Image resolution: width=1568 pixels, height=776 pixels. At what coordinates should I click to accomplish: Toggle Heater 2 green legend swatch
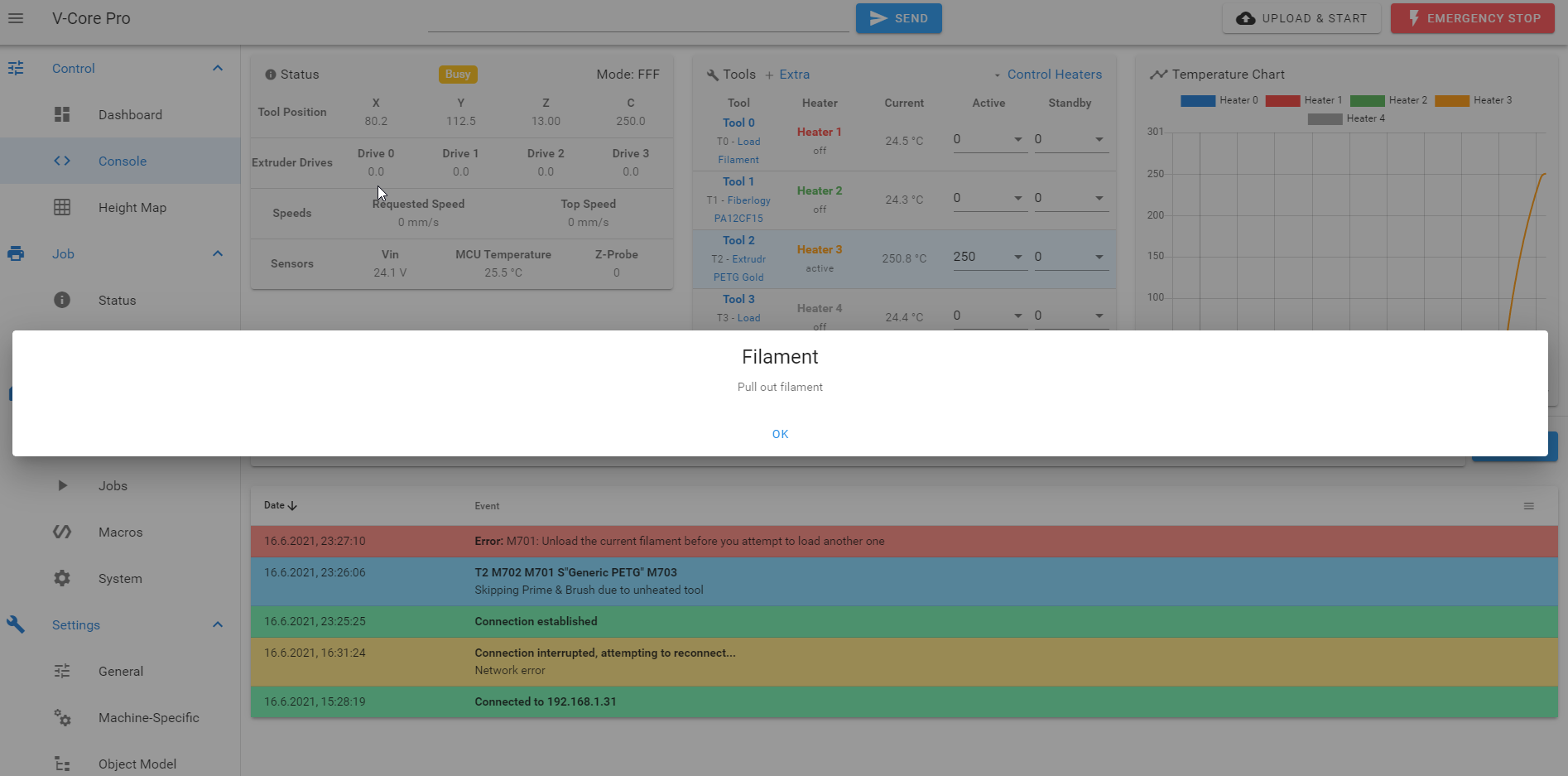(1367, 101)
